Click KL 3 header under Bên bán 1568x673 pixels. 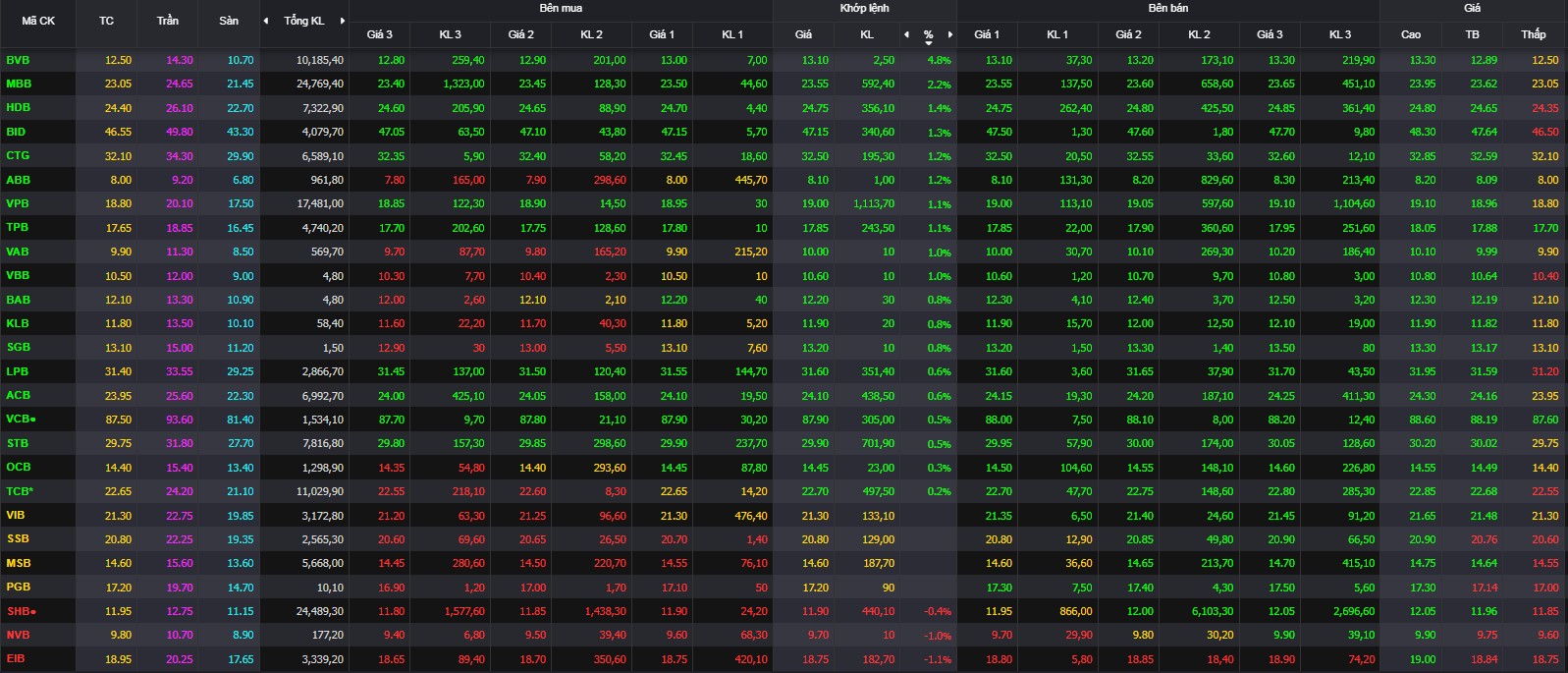click(1340, 34)
